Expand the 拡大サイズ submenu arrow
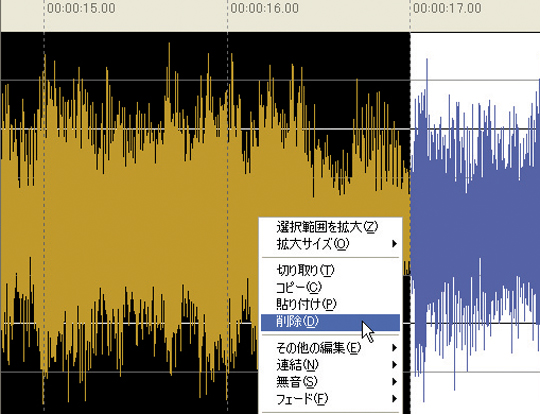The width and height of the screenshot is (540, 414). pyautogui.click(x=394, y=244)
